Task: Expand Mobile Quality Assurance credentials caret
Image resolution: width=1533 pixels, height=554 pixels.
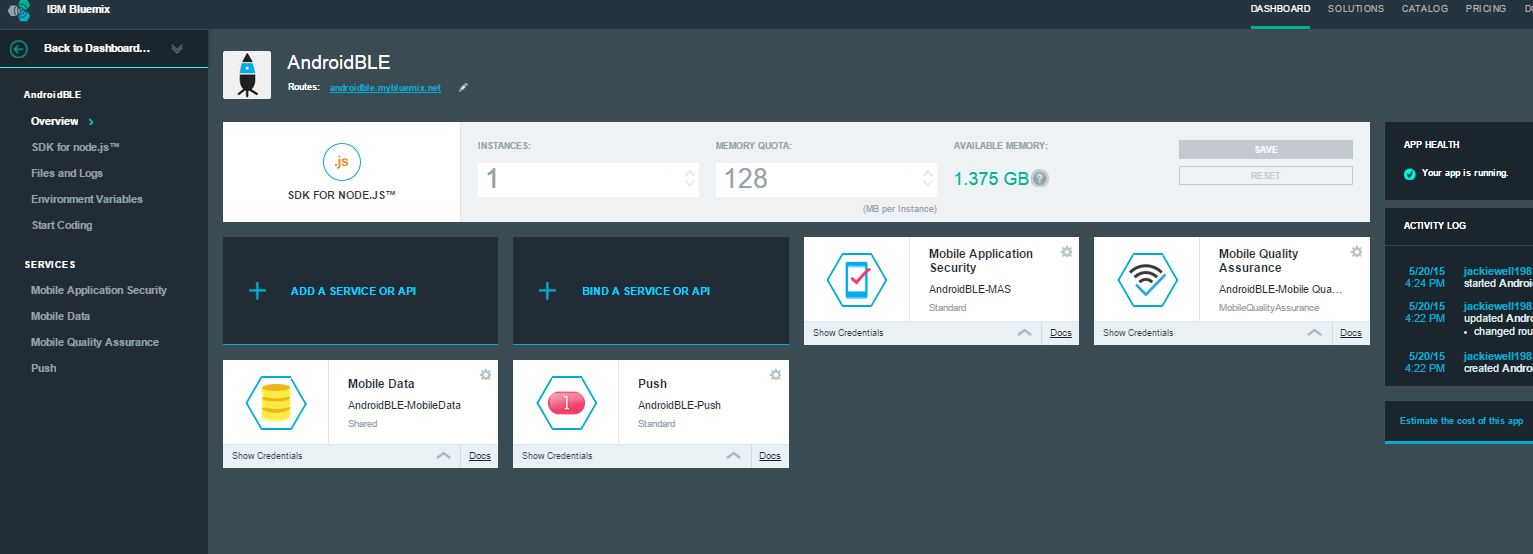Action: coord(1314,333)
